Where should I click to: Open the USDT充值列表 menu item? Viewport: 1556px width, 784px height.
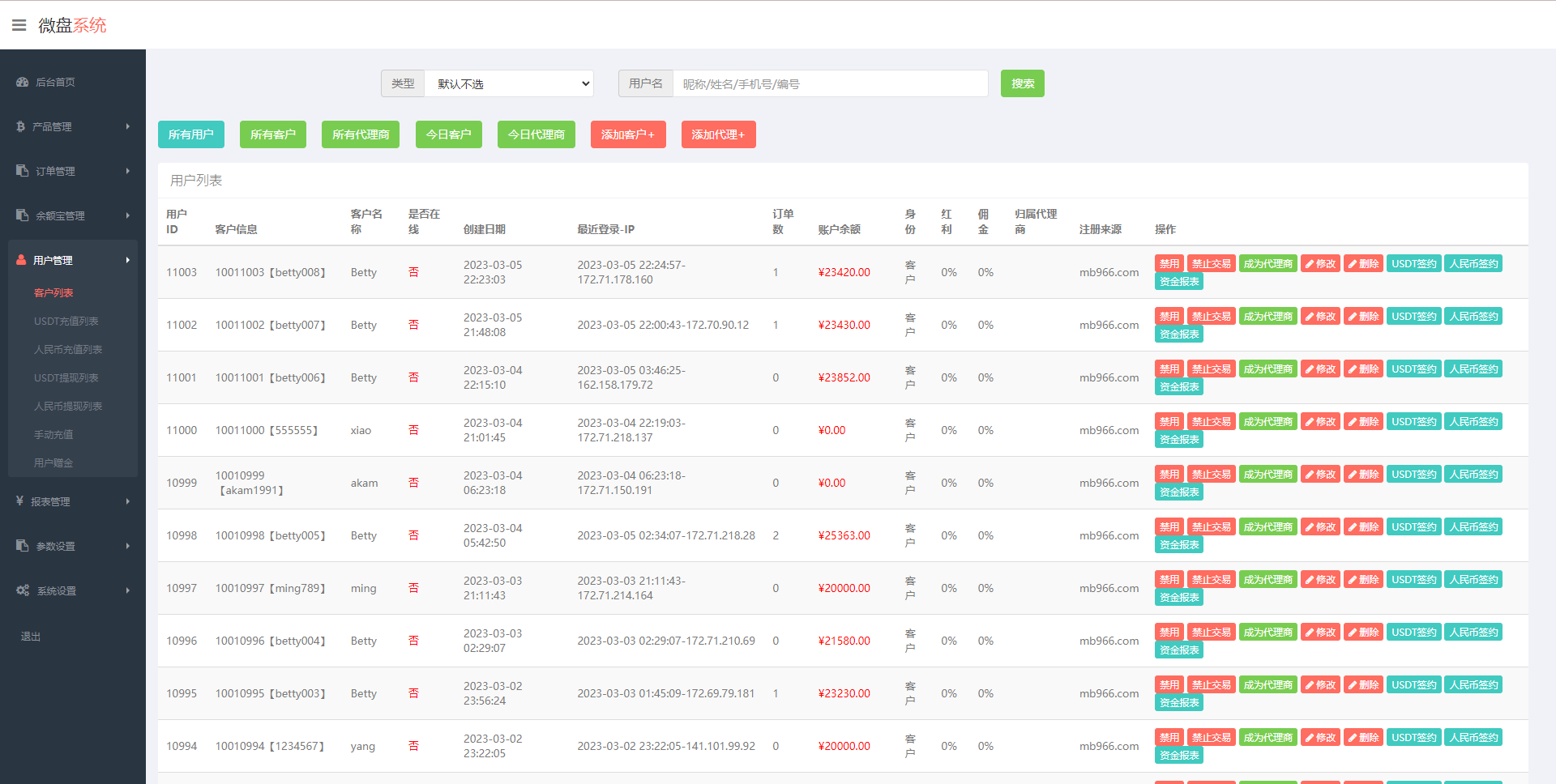(65, 321)
